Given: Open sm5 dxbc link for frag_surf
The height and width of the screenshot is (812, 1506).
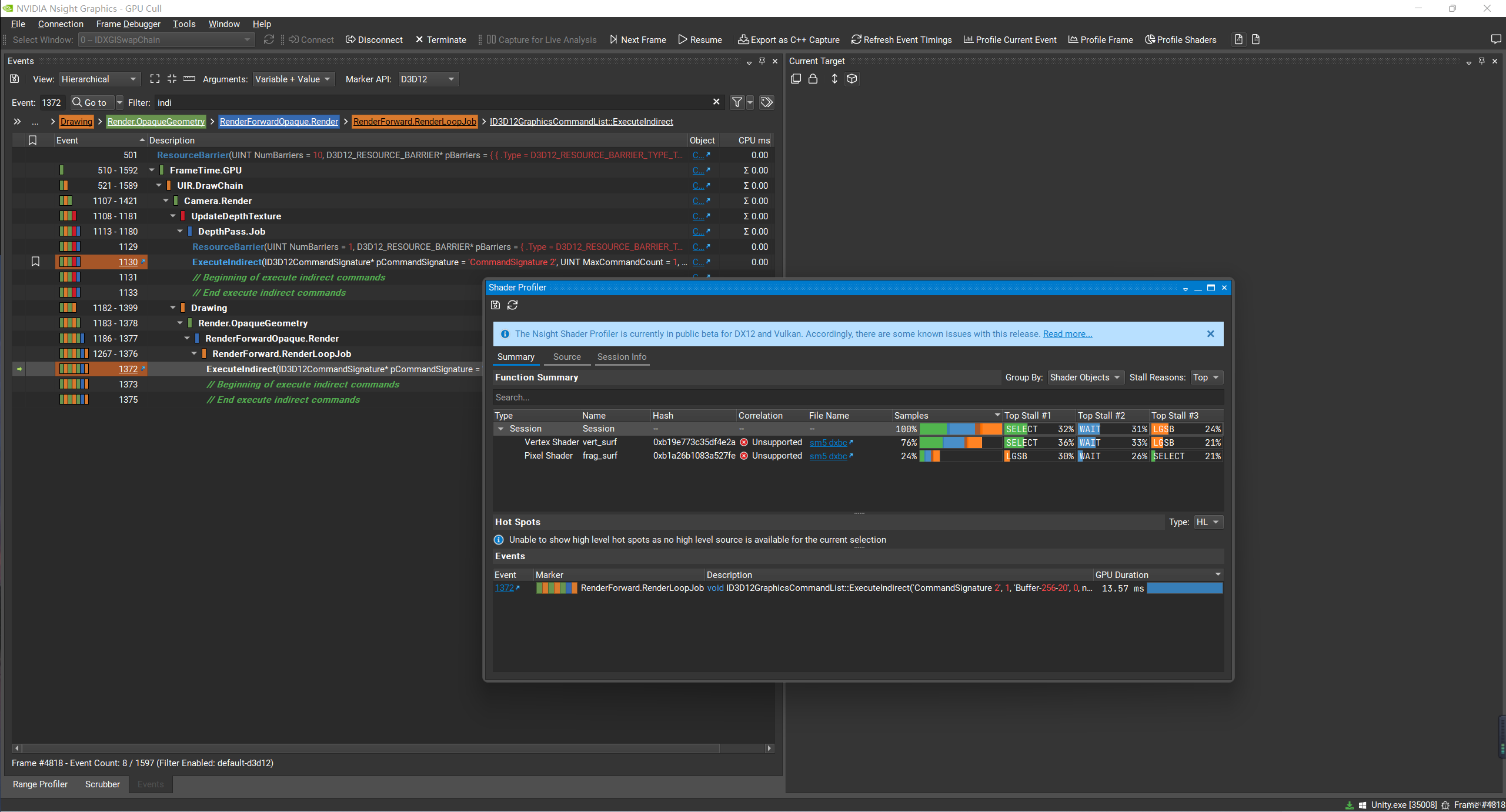Looking at the screenshot, I should (828, 456).
